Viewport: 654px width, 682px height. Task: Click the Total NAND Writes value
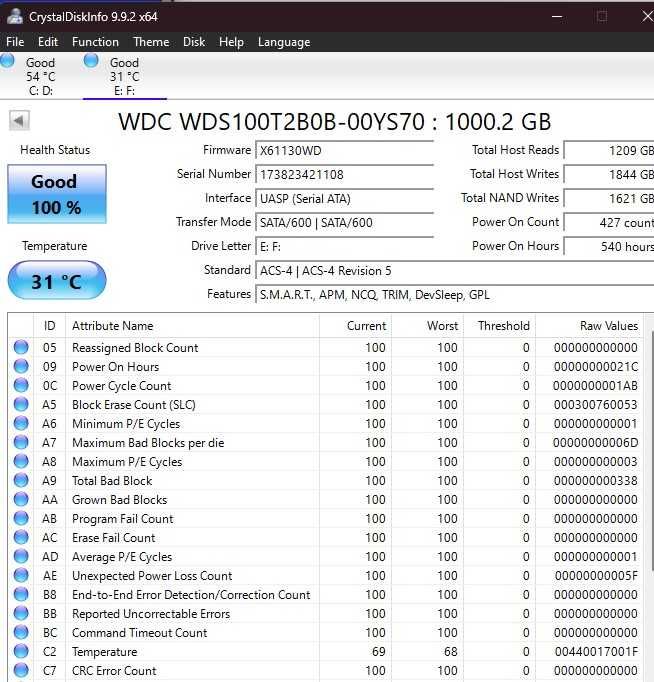tap(609, 198)
